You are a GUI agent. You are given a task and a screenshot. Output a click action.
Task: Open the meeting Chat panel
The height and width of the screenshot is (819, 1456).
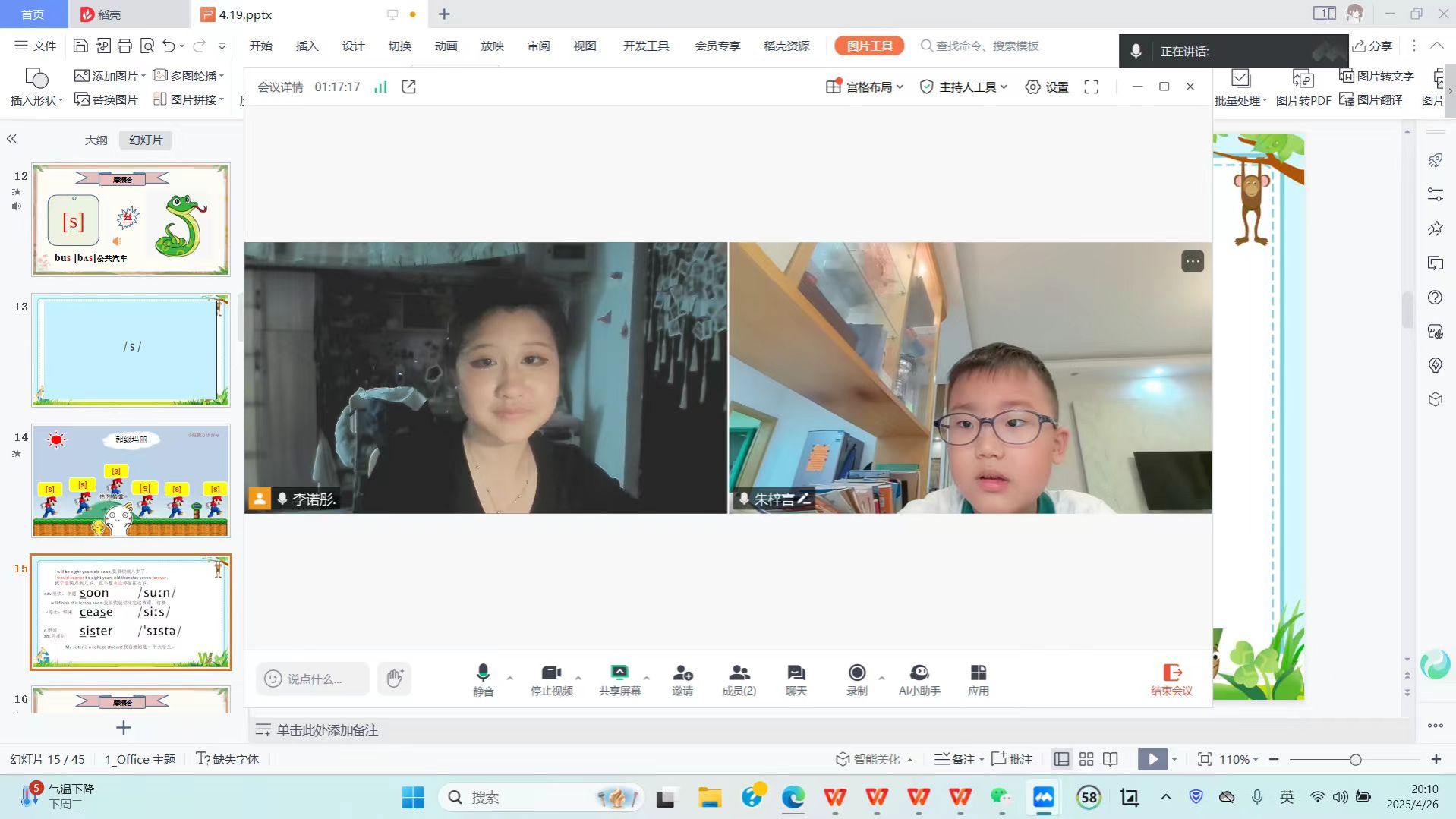point(796,679)
